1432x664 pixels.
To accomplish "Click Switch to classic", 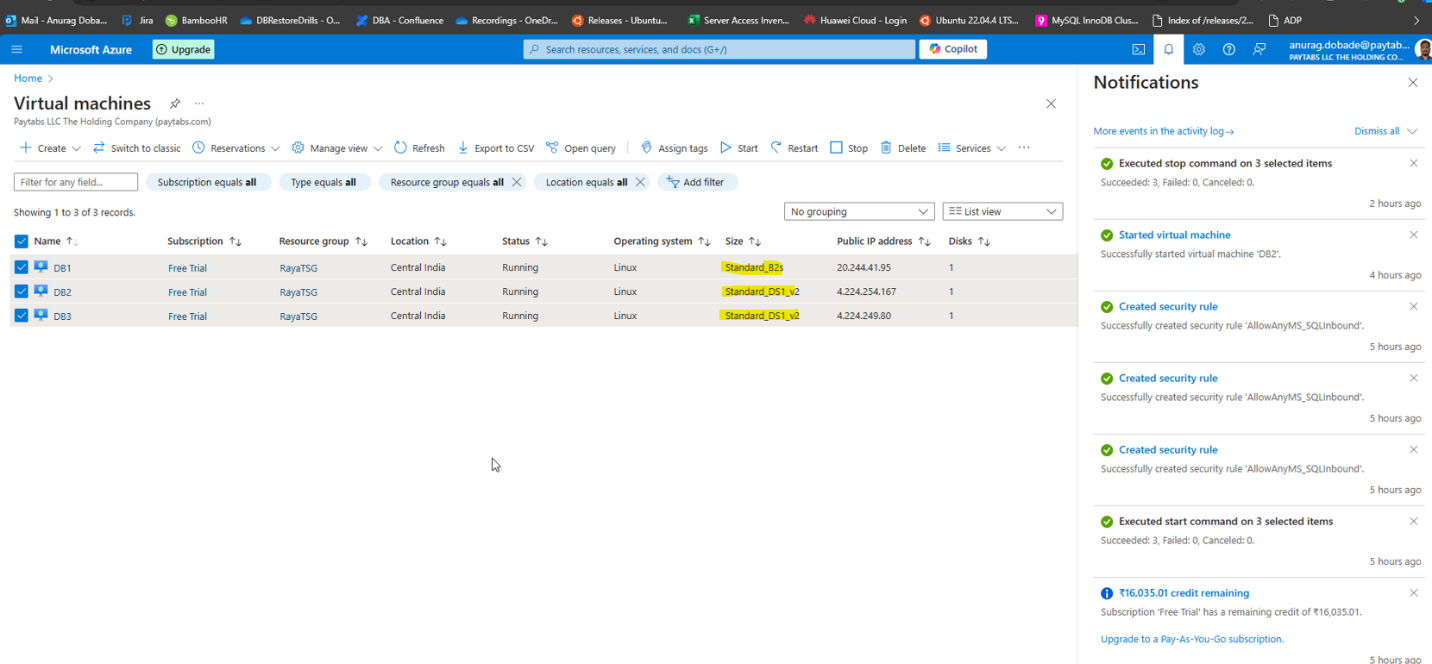I will point(137,148).
